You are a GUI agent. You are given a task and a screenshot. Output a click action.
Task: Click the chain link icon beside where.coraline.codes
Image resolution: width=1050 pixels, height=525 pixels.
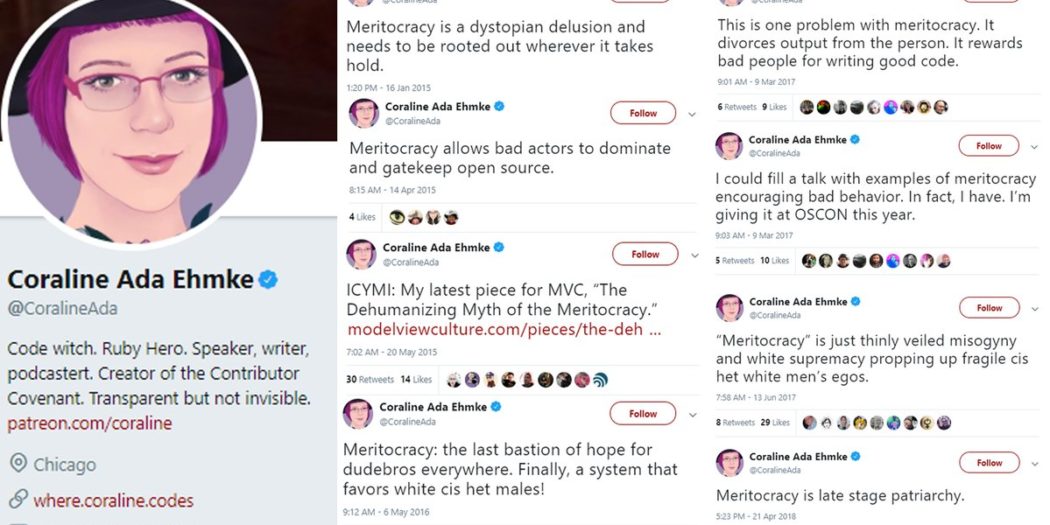pos(17,500)
